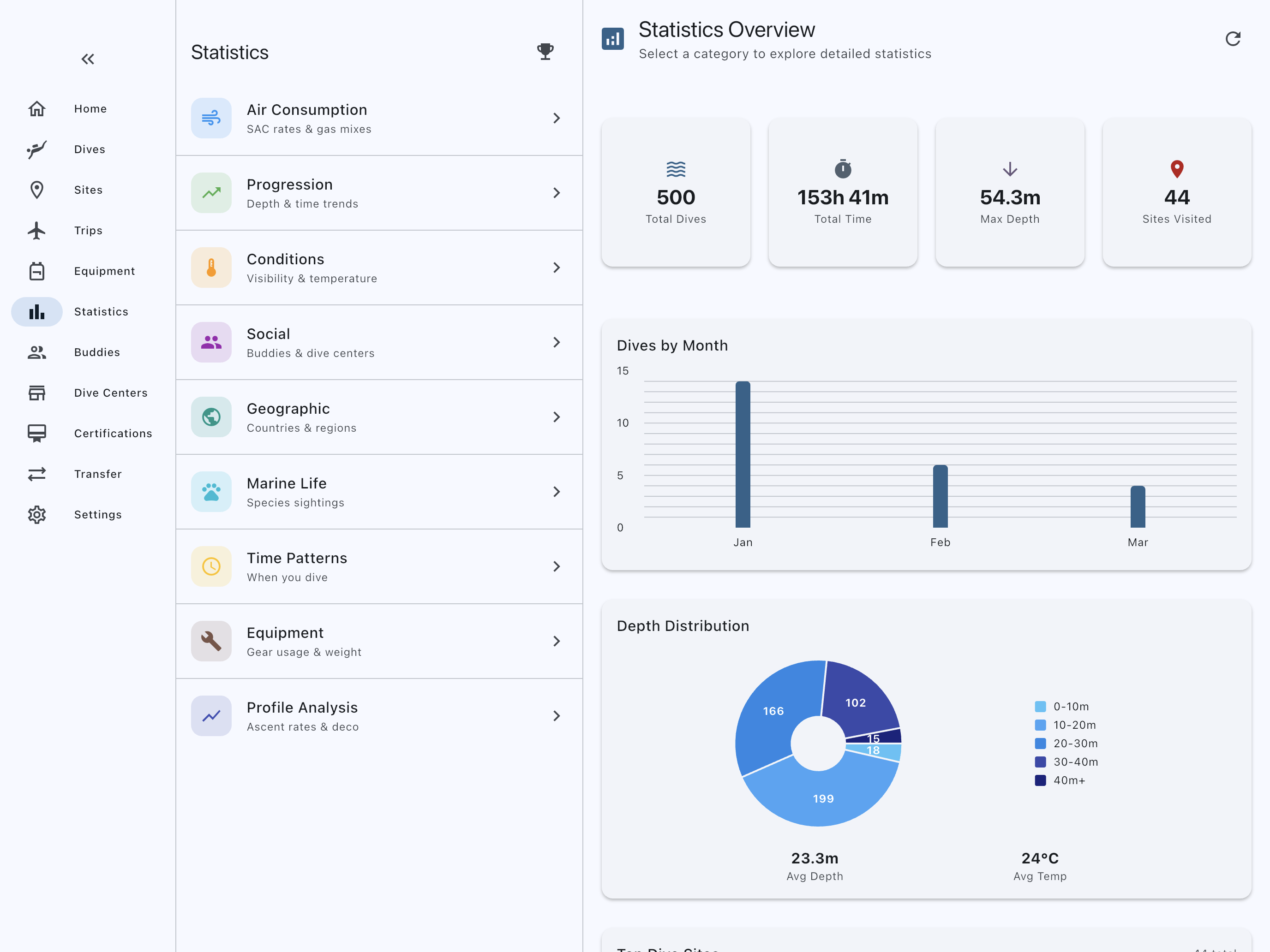Select the 102 pie chart segment
This screenshot has width=1270, height=952.
click(x=856, y=702)
